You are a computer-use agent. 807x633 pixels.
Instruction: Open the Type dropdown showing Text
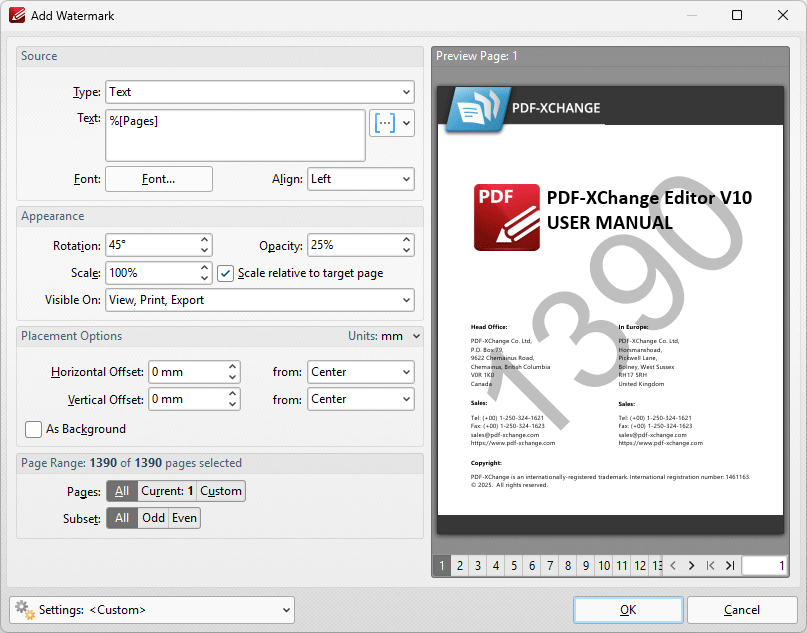260,92
